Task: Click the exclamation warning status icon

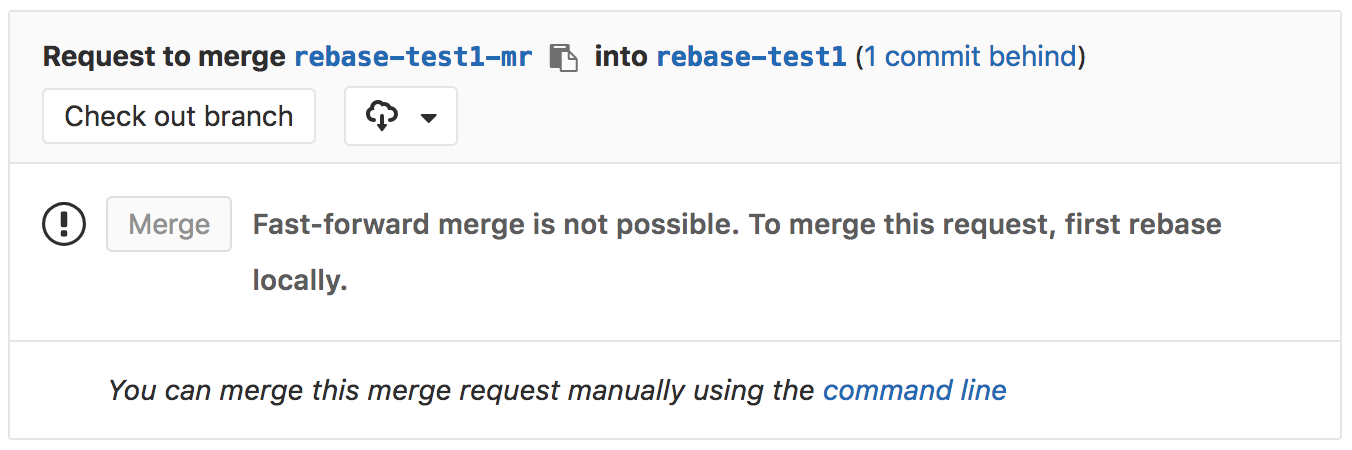Action: point(64,224)
